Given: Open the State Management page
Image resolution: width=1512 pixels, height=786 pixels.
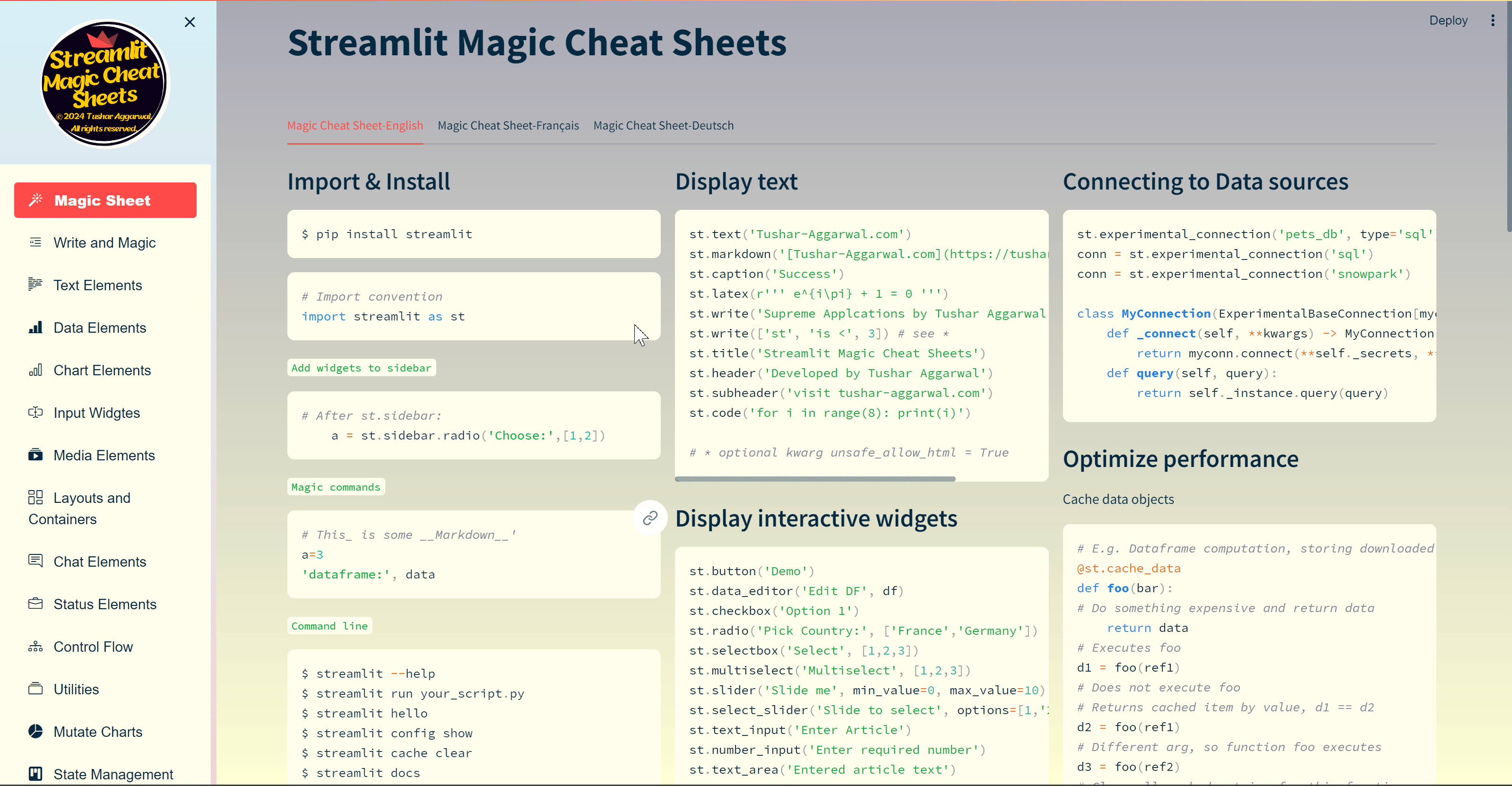Looking at the screenshot, I should click(x=112, y=774).
